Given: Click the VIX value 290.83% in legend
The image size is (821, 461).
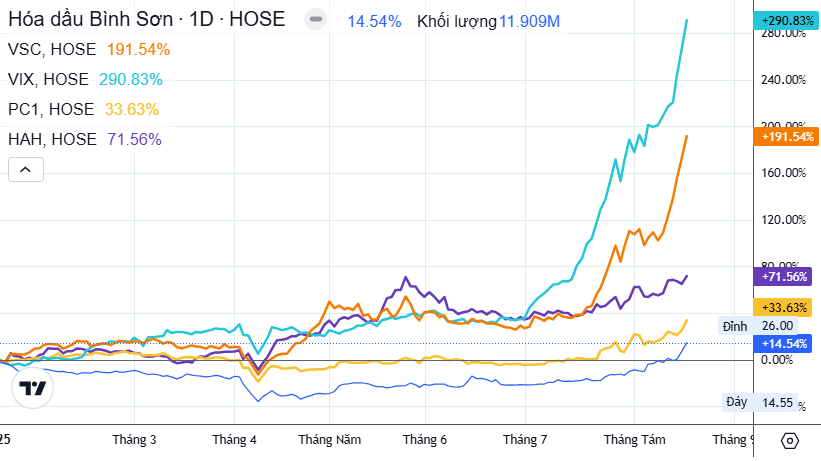Looking at the screenshot, I should point(131,79).
